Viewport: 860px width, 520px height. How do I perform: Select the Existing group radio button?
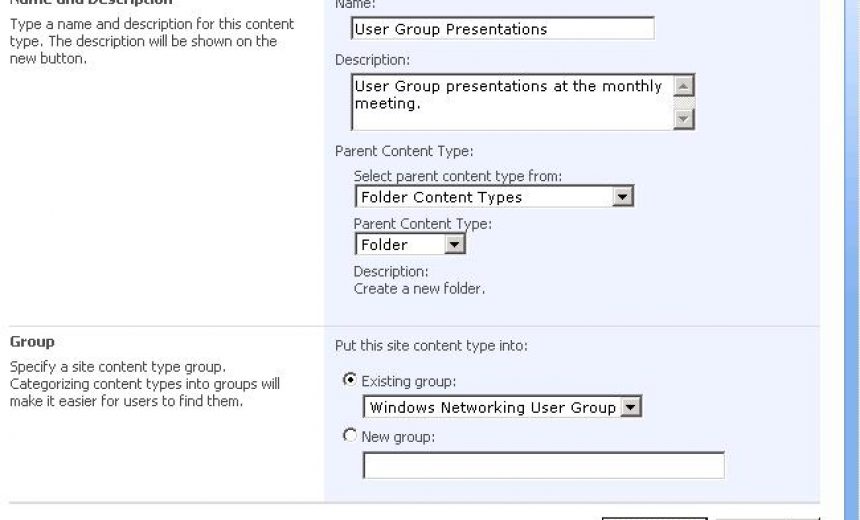(350, 380)
